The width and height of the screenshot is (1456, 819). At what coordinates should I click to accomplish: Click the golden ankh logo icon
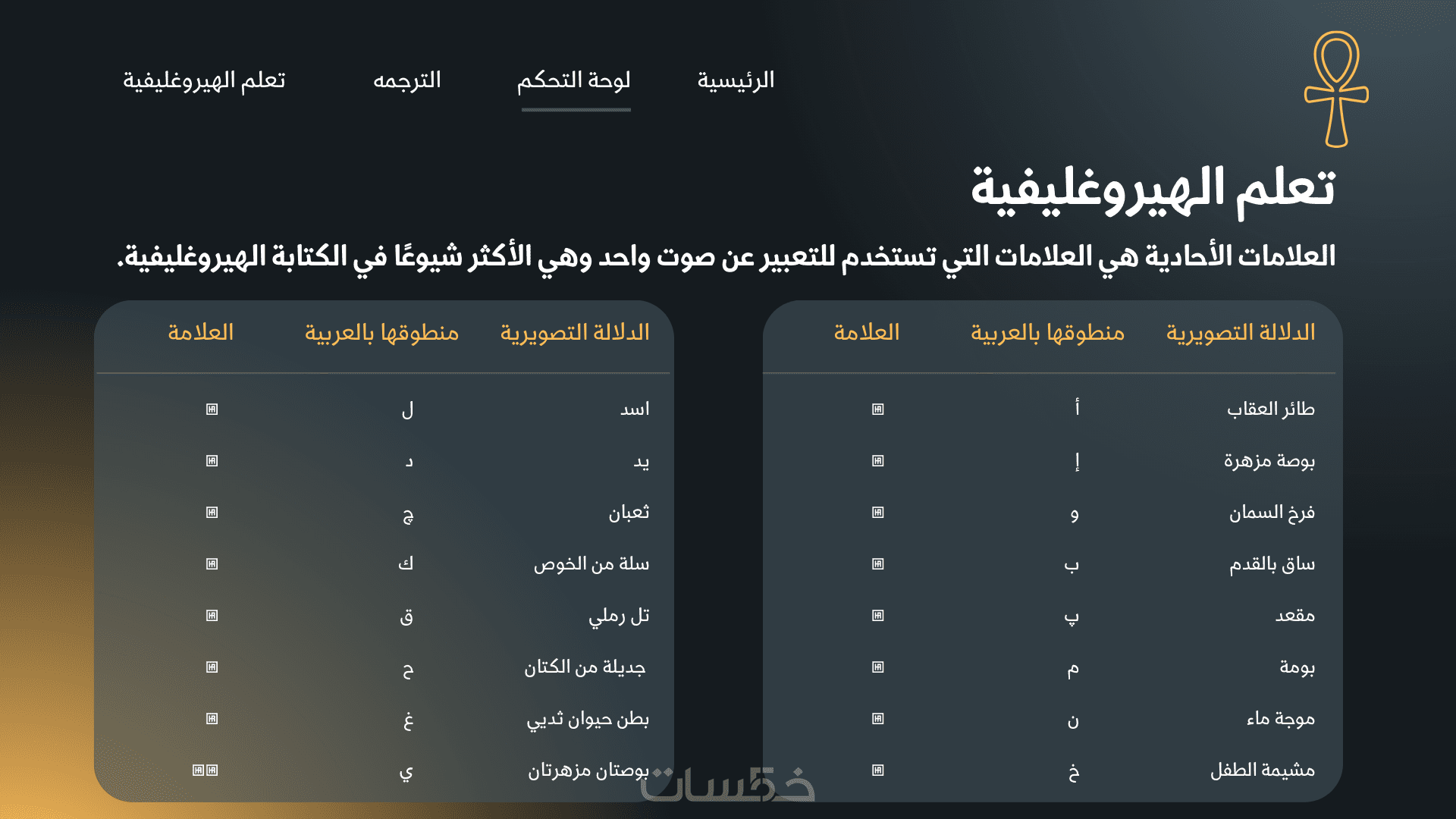(x=1336, y=89)
